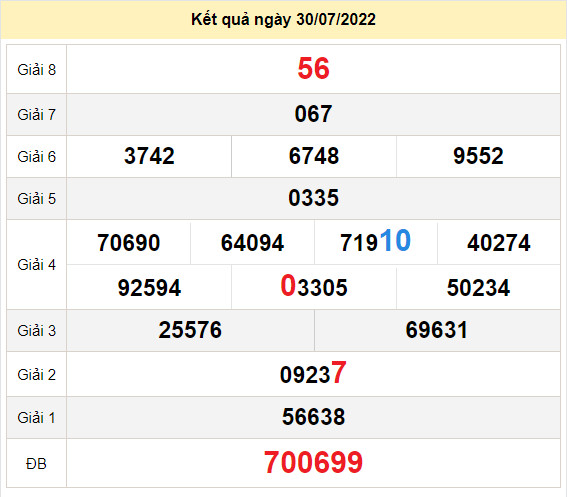This screenshot has height=497, width=567.
Task: Select the Giải 2 number 09237
Action: coord(313,373)
